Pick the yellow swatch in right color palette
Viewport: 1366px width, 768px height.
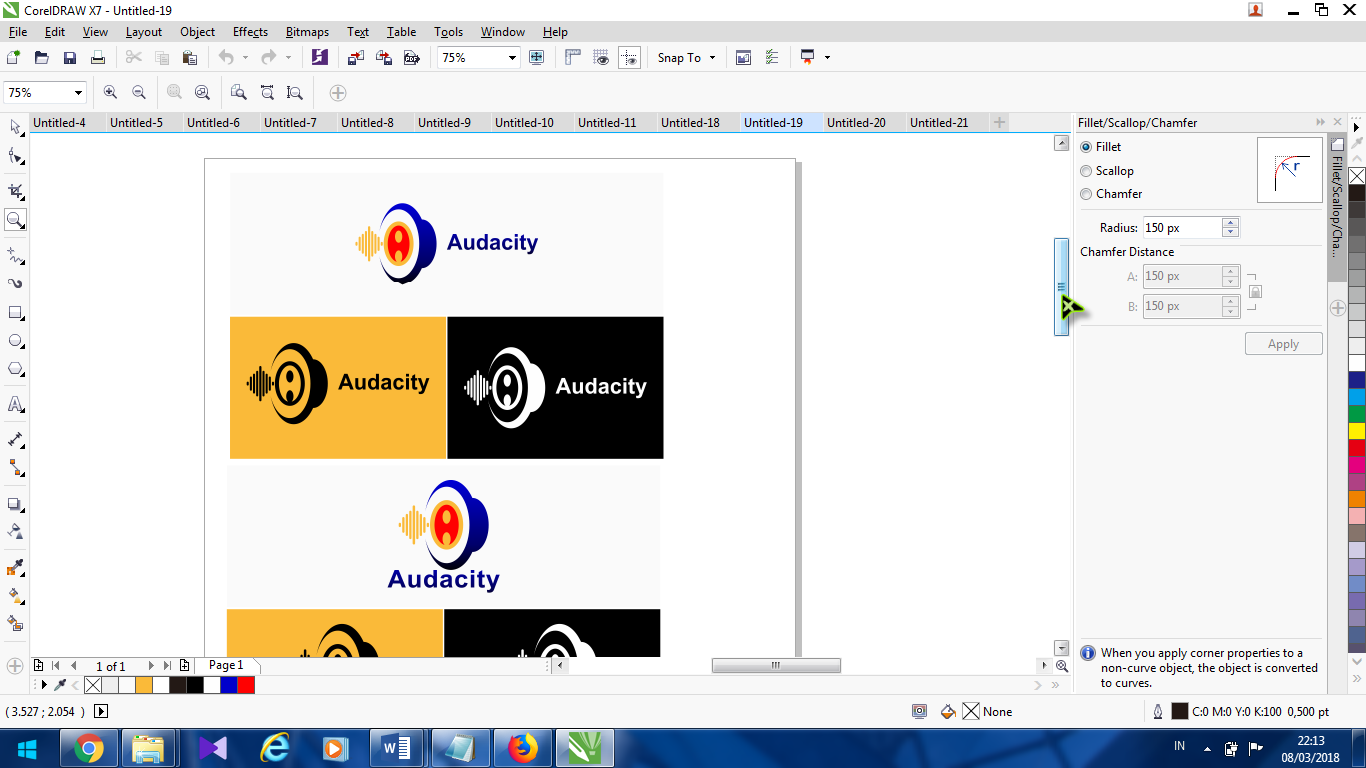[x=1357, y=431]
